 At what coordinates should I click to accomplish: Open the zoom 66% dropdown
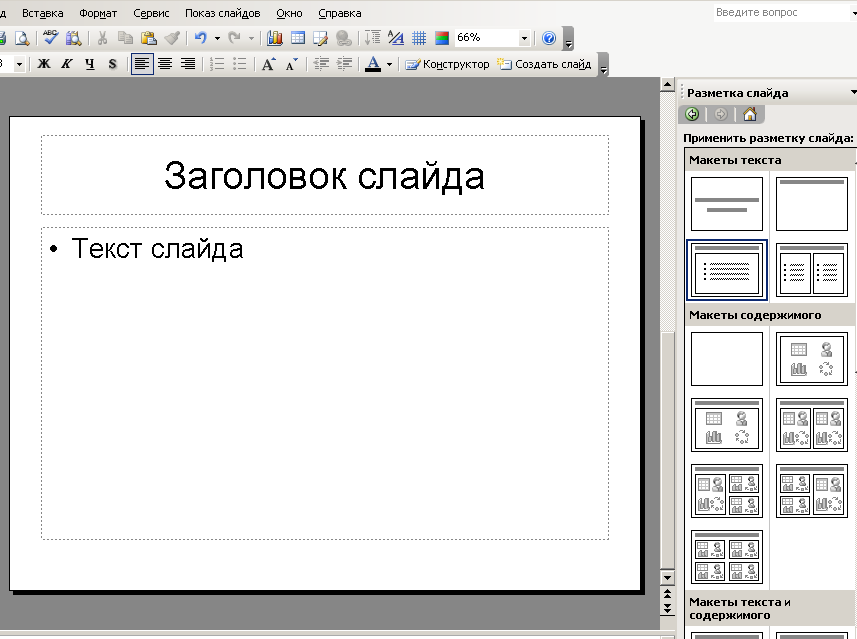tap(524, 38)
